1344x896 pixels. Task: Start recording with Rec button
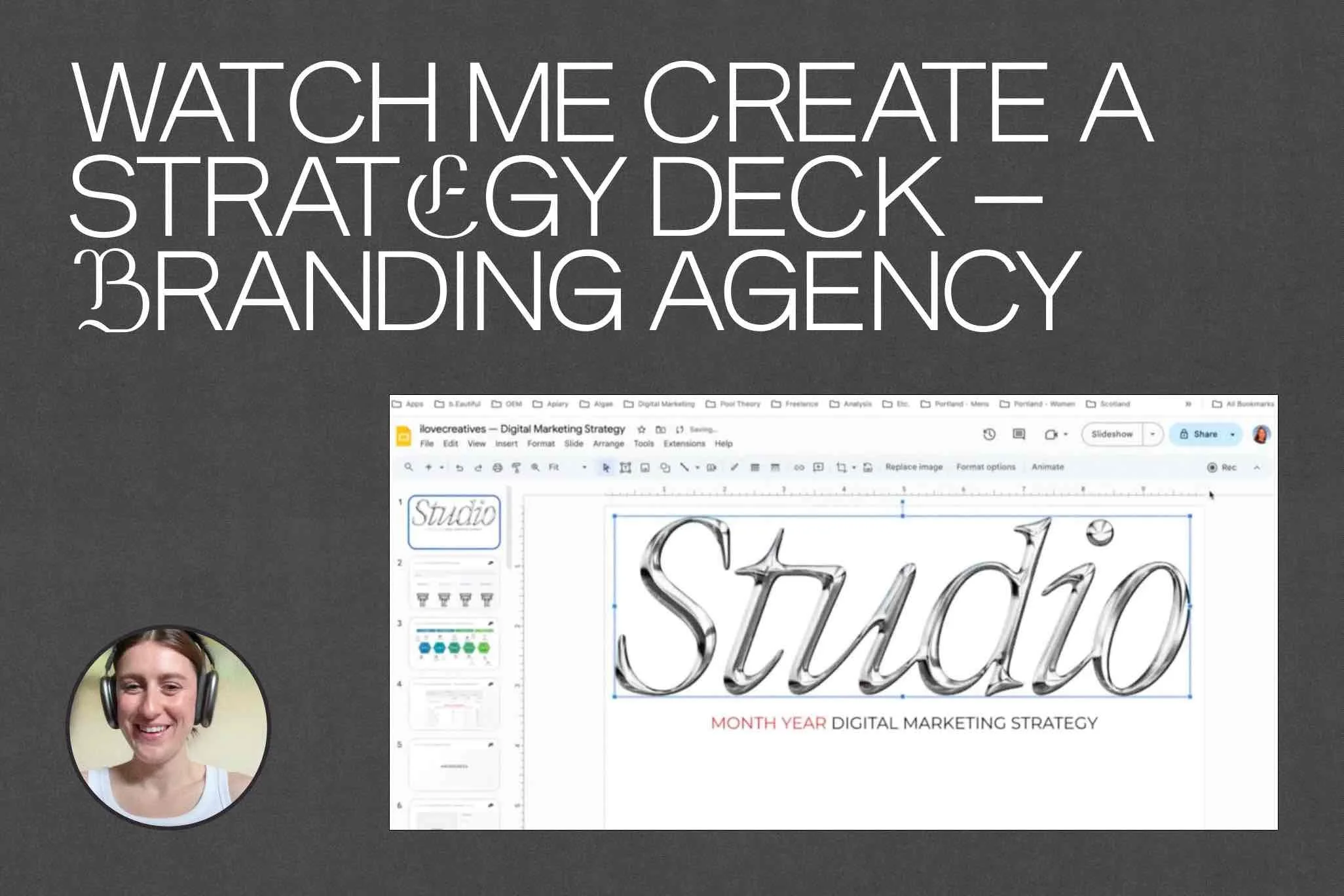click(x=1222, y=467)
